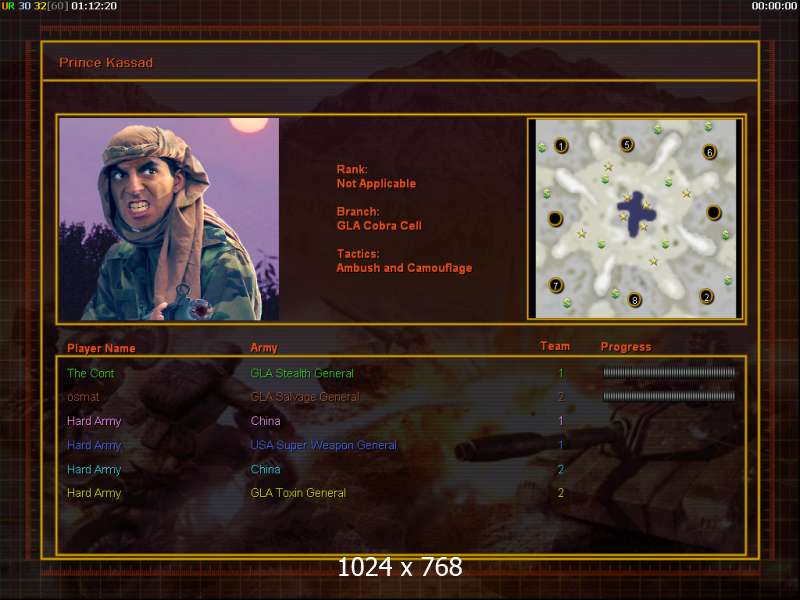Select player 'The Cont' in the list
800x600 pixels.
coord(91,373)
